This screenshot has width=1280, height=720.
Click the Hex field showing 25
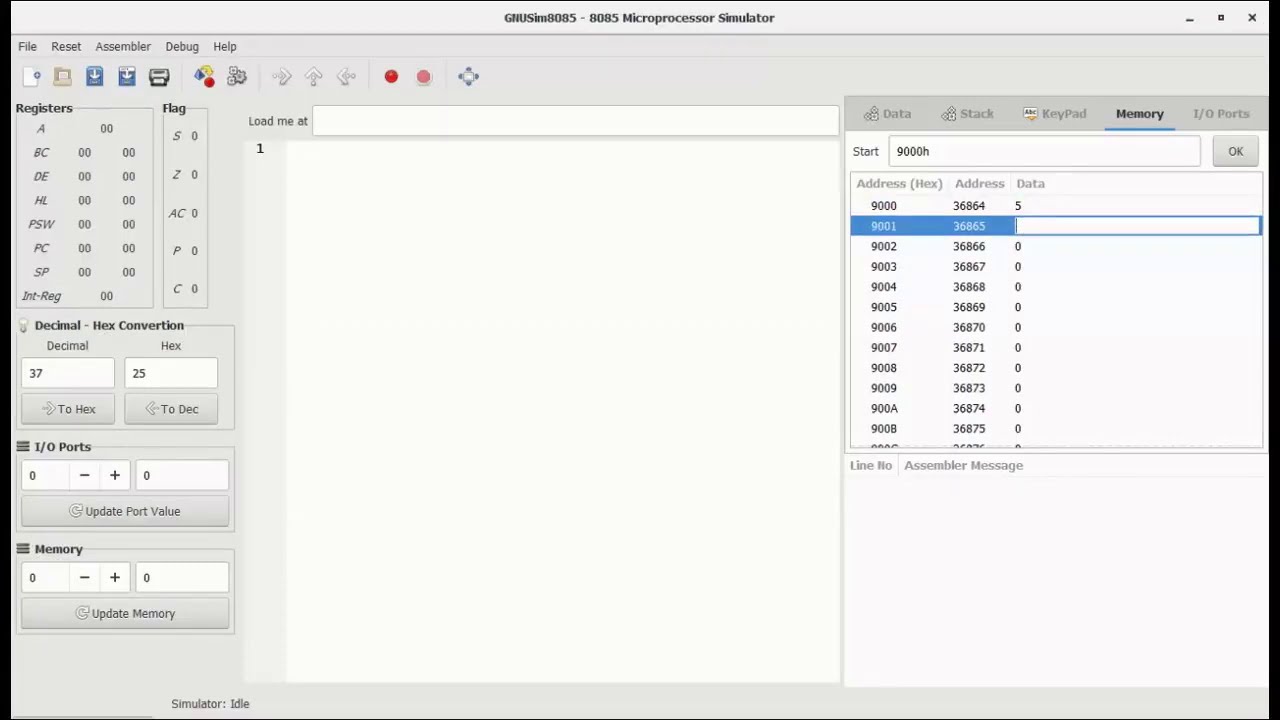[171, 373]
